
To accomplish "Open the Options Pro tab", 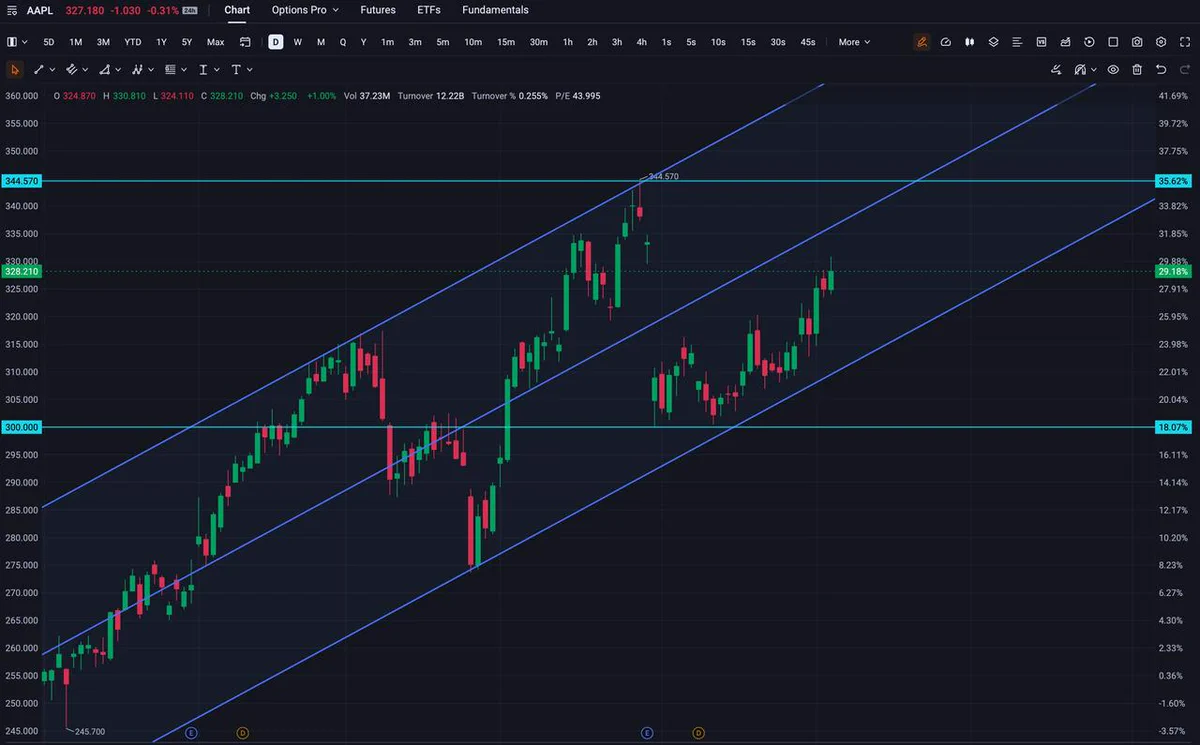I will [x=305, y=10].
